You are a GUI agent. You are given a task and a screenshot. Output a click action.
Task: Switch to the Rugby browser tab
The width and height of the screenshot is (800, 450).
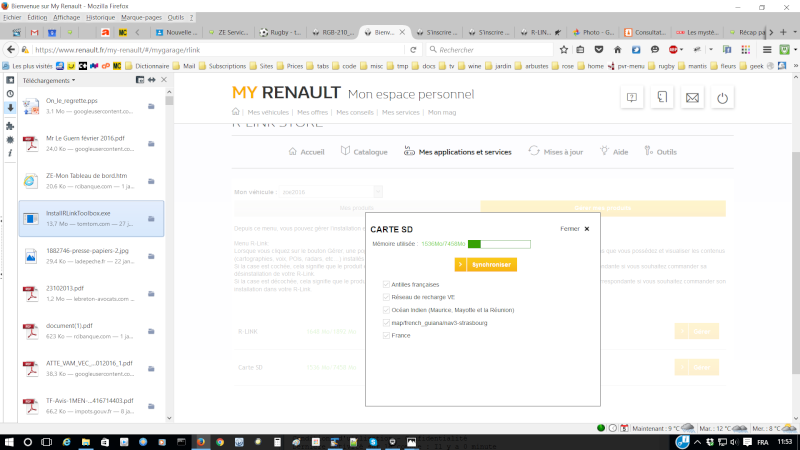[280, 32]
